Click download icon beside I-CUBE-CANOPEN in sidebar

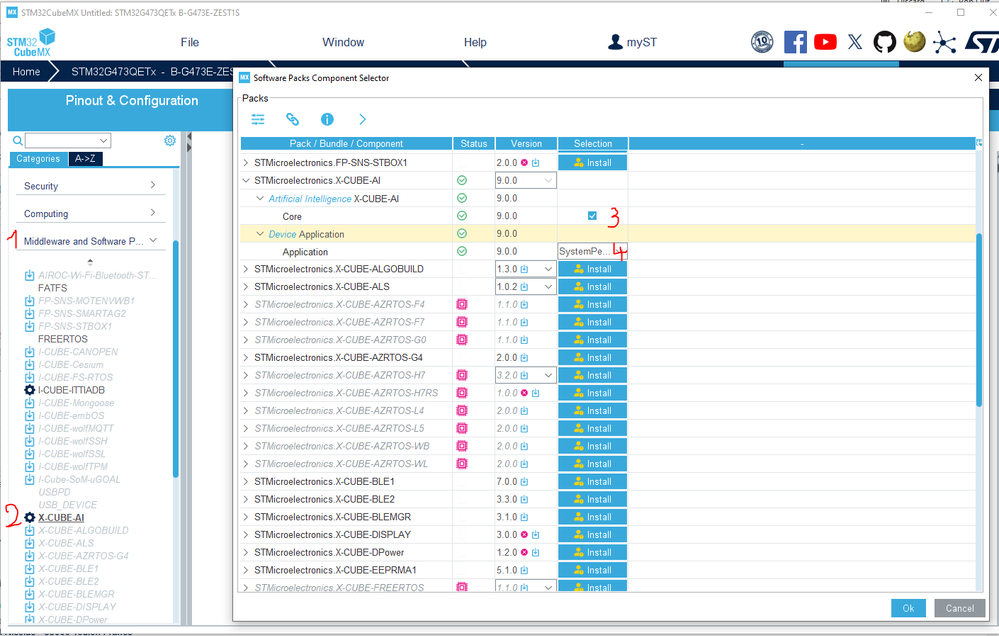29,352
